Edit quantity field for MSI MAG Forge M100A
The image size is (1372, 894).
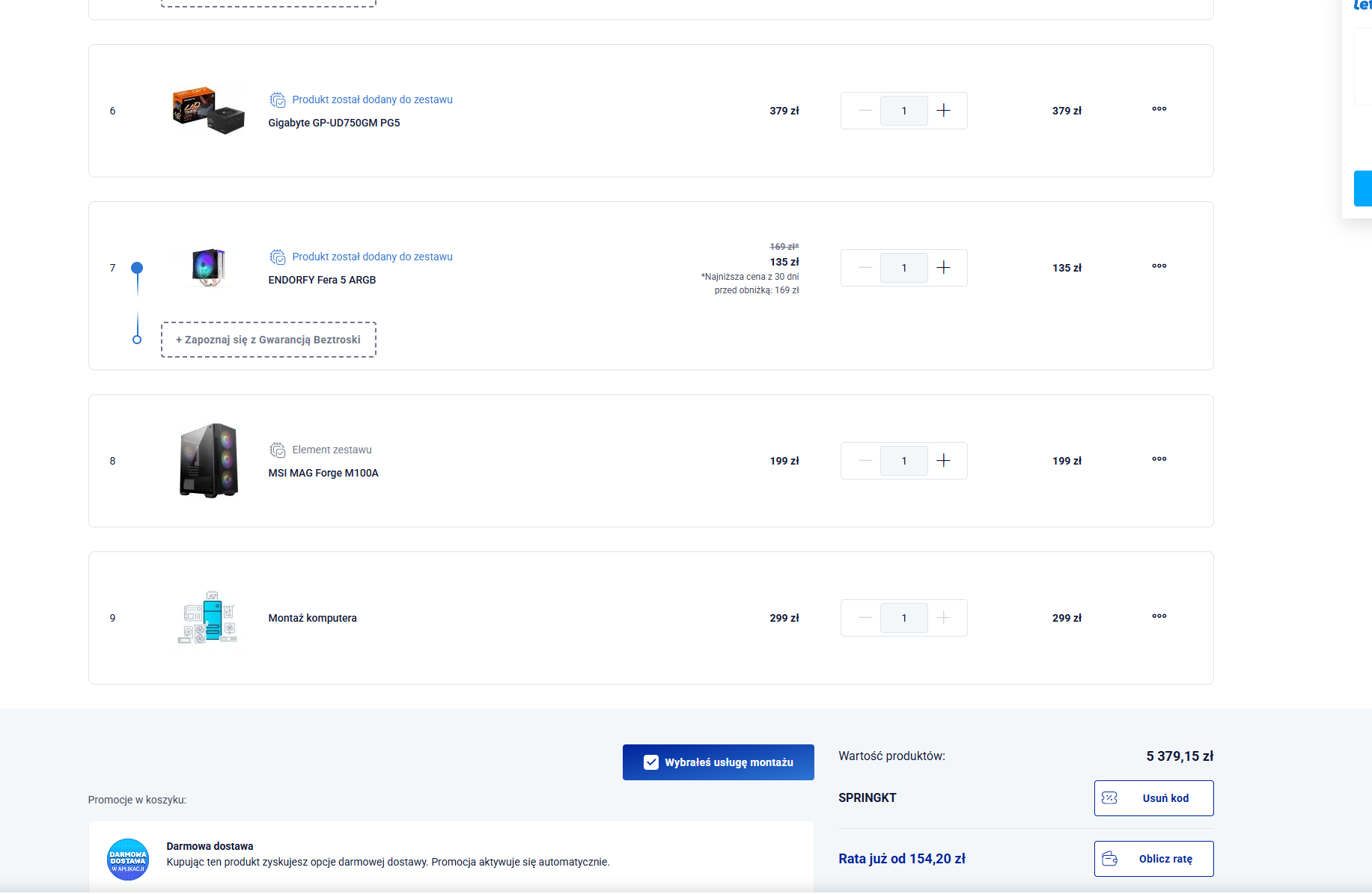click(x=904, y=461)
